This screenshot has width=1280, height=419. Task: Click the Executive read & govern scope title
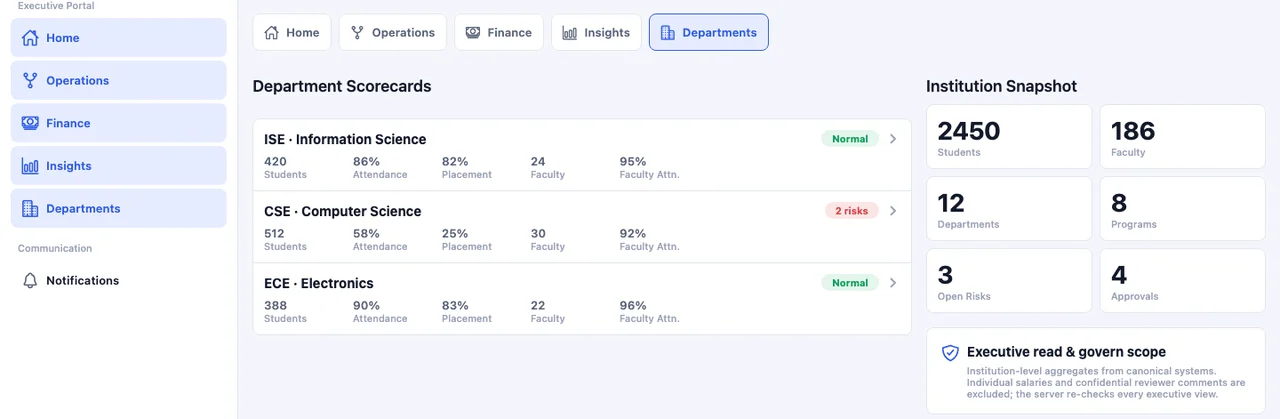[x=1066, y=352]
